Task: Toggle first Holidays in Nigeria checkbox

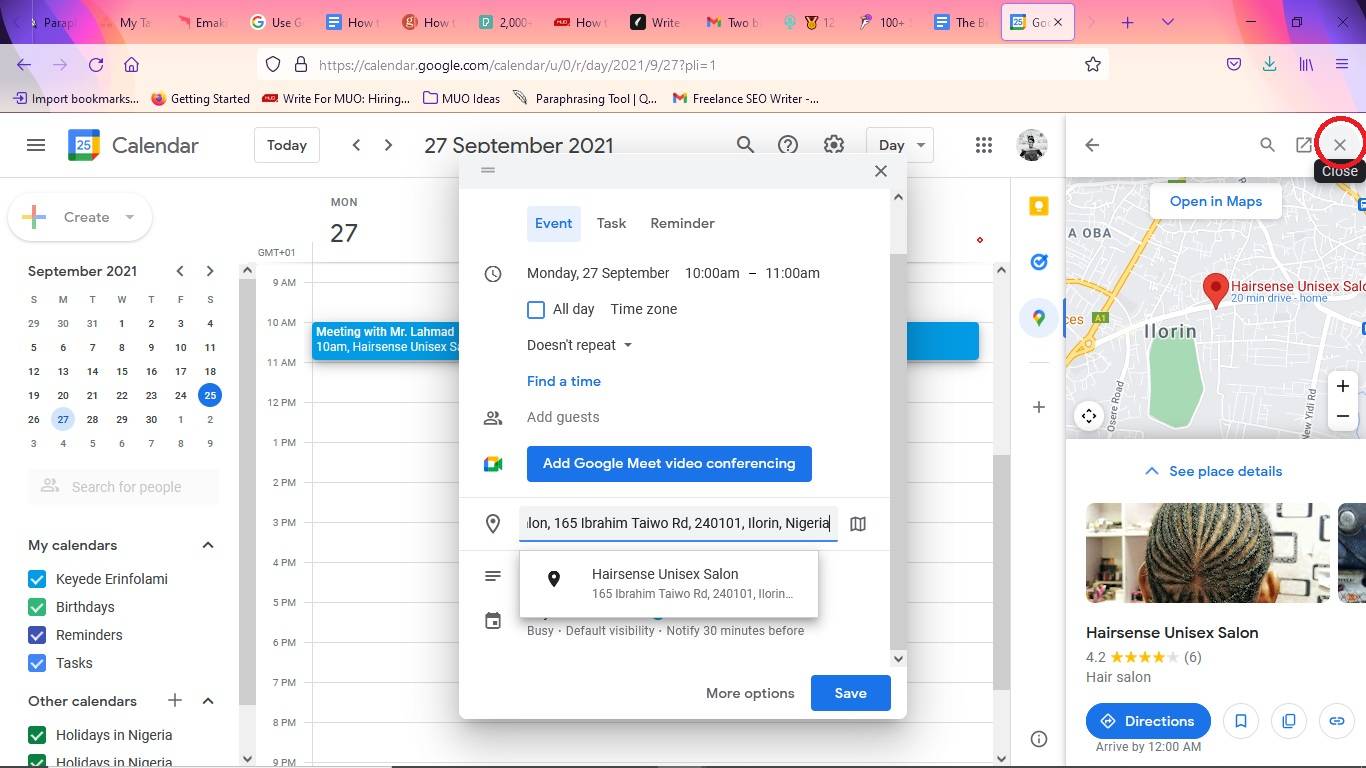Action: 37,735
